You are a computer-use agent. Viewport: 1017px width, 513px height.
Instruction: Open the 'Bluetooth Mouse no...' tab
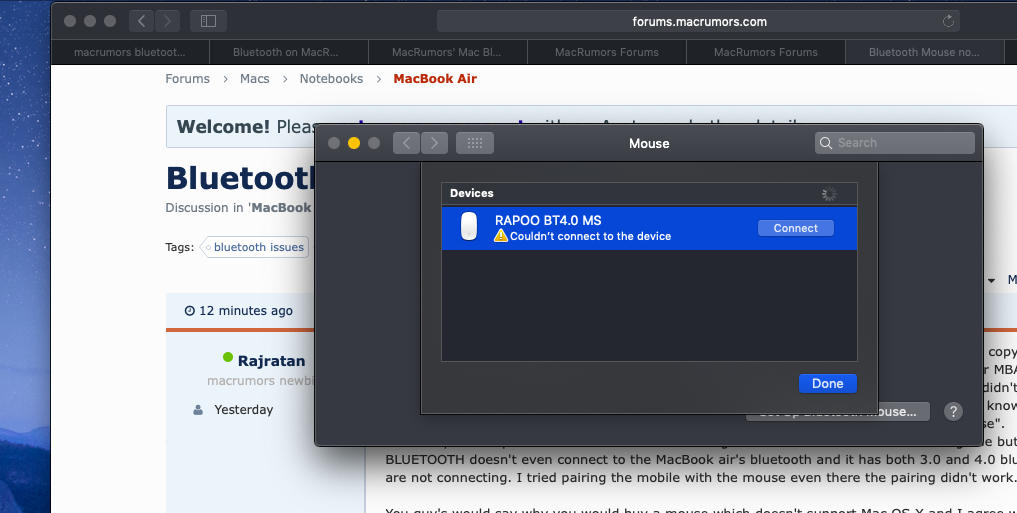(924, 52)
